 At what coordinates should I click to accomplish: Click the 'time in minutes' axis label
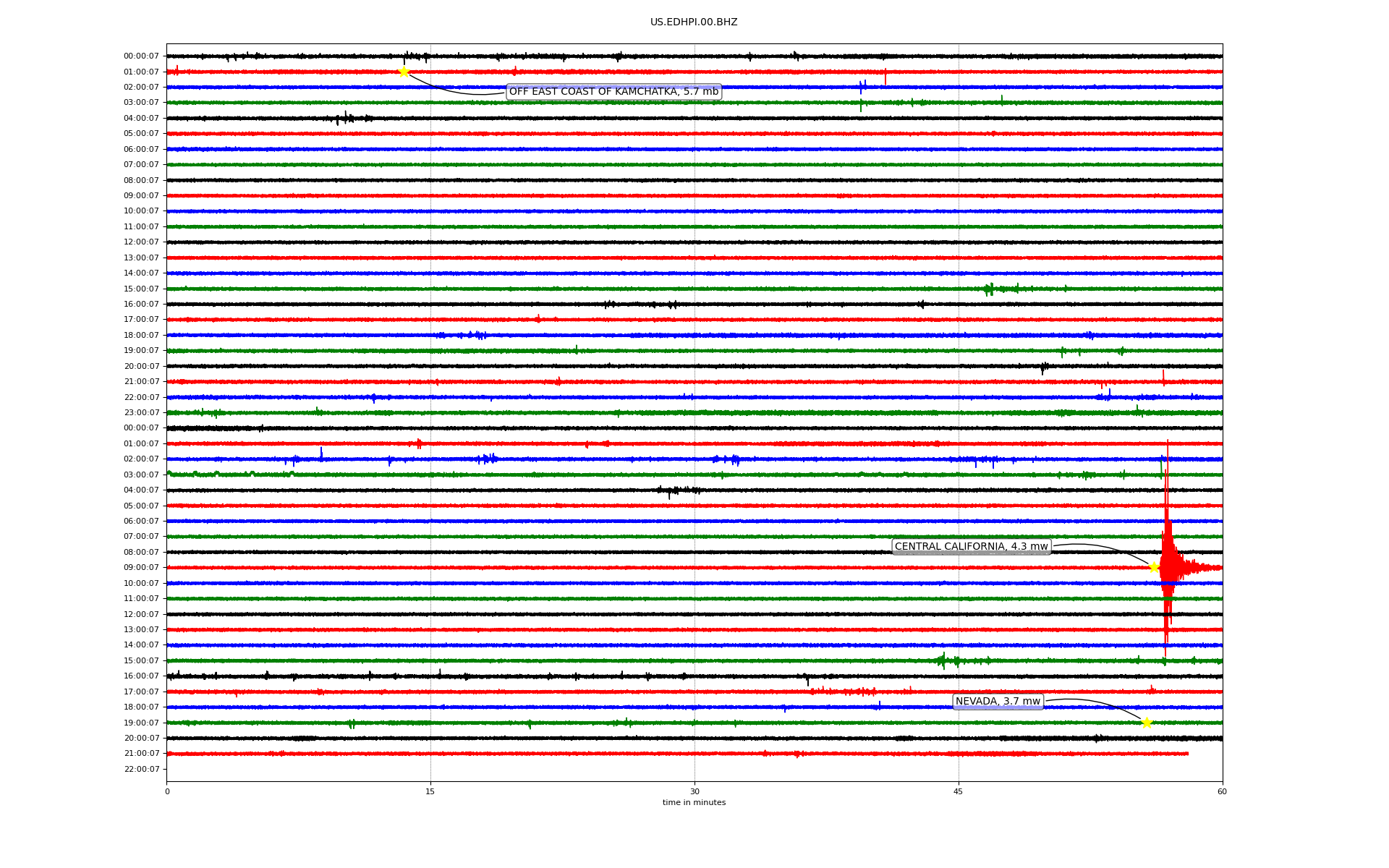pyautogui.click(x=693, y=803)
